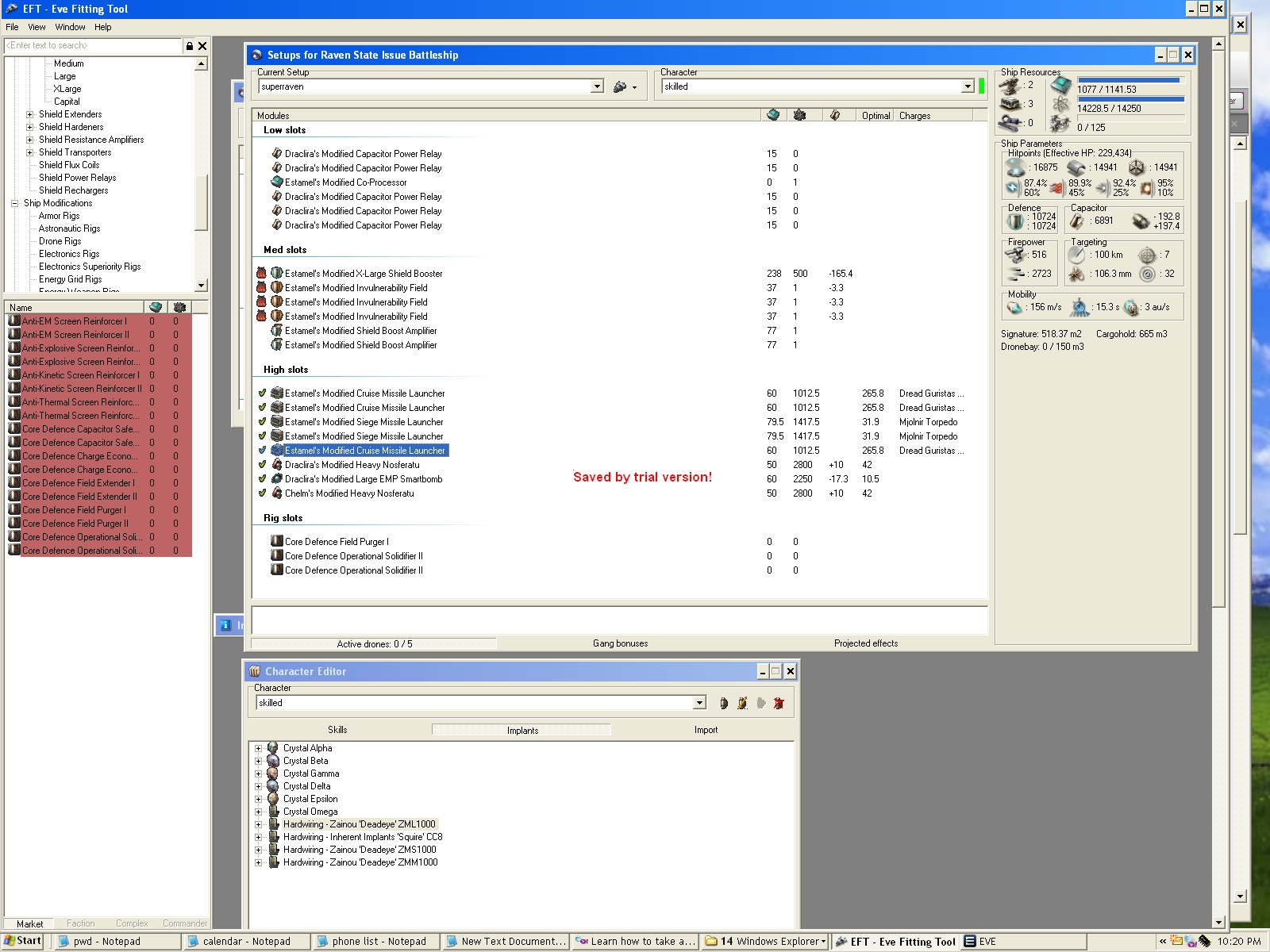The width and height of the screenshot is (1270, 952).
Task: Click the Active drones 0 / 5 button
Action: pos(375,643)
